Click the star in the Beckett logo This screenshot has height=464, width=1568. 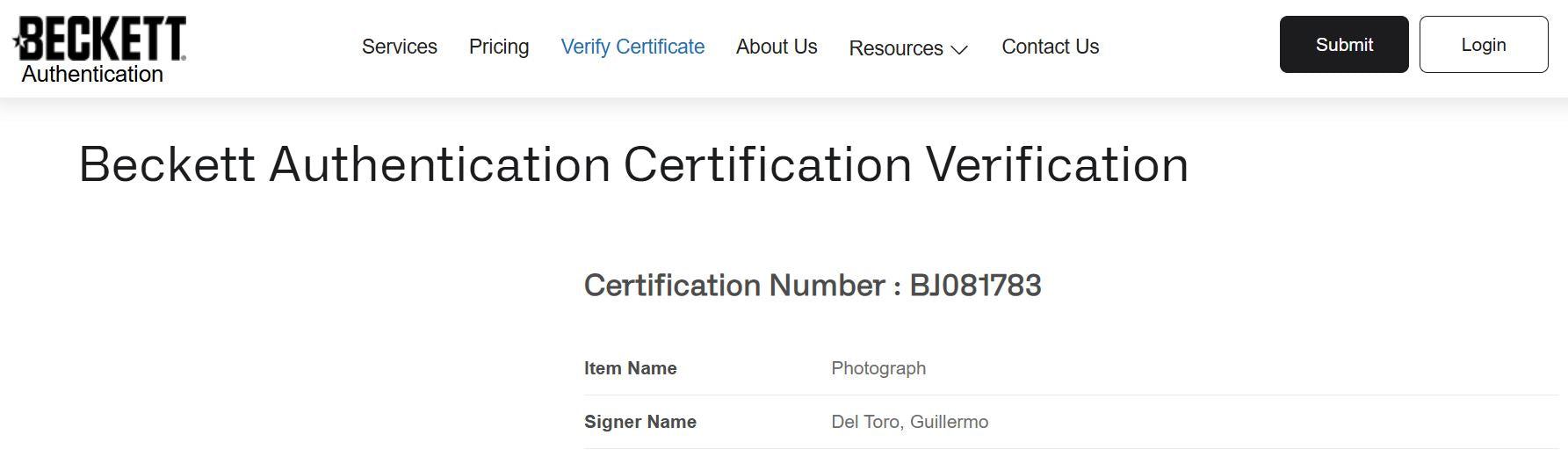pyautogui.click(x=18, y=41)
